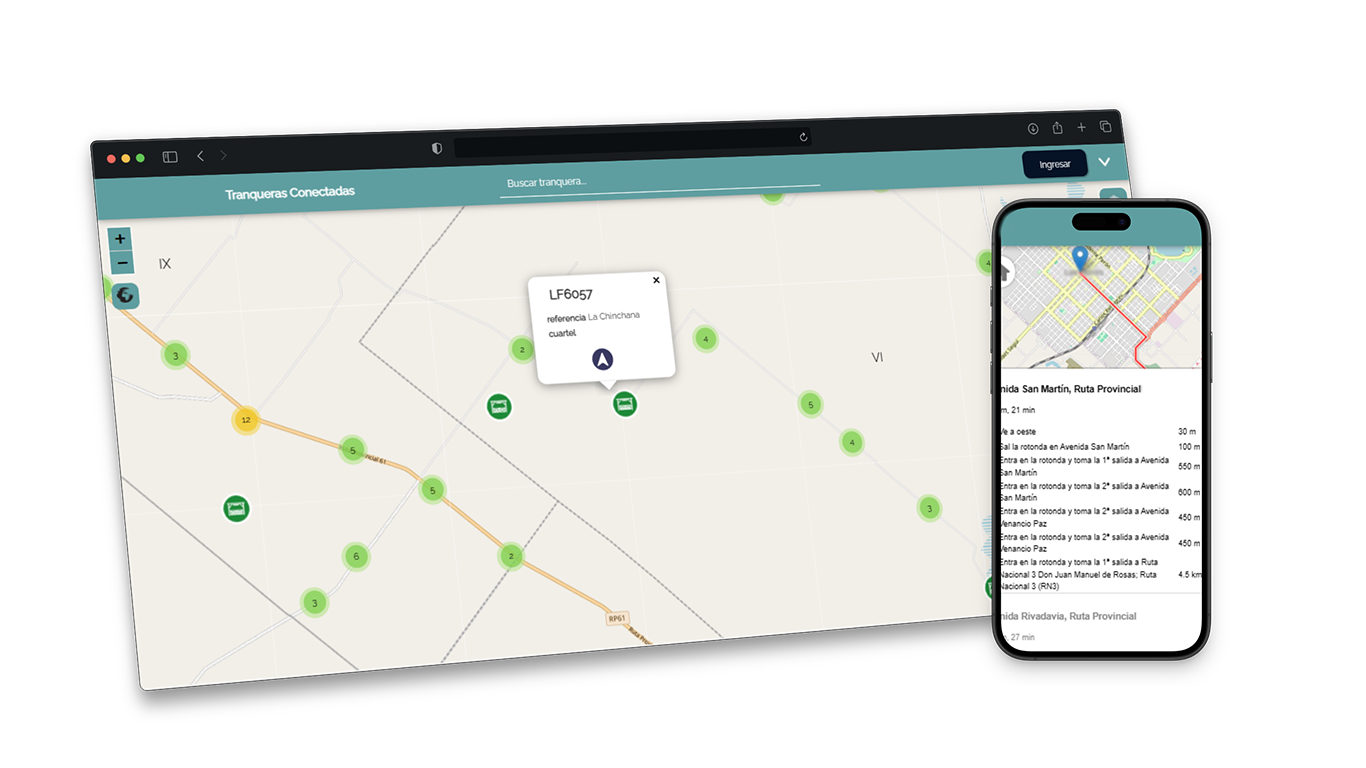
Task: Open the green cluster marker 6
Action: click(356, 557)
